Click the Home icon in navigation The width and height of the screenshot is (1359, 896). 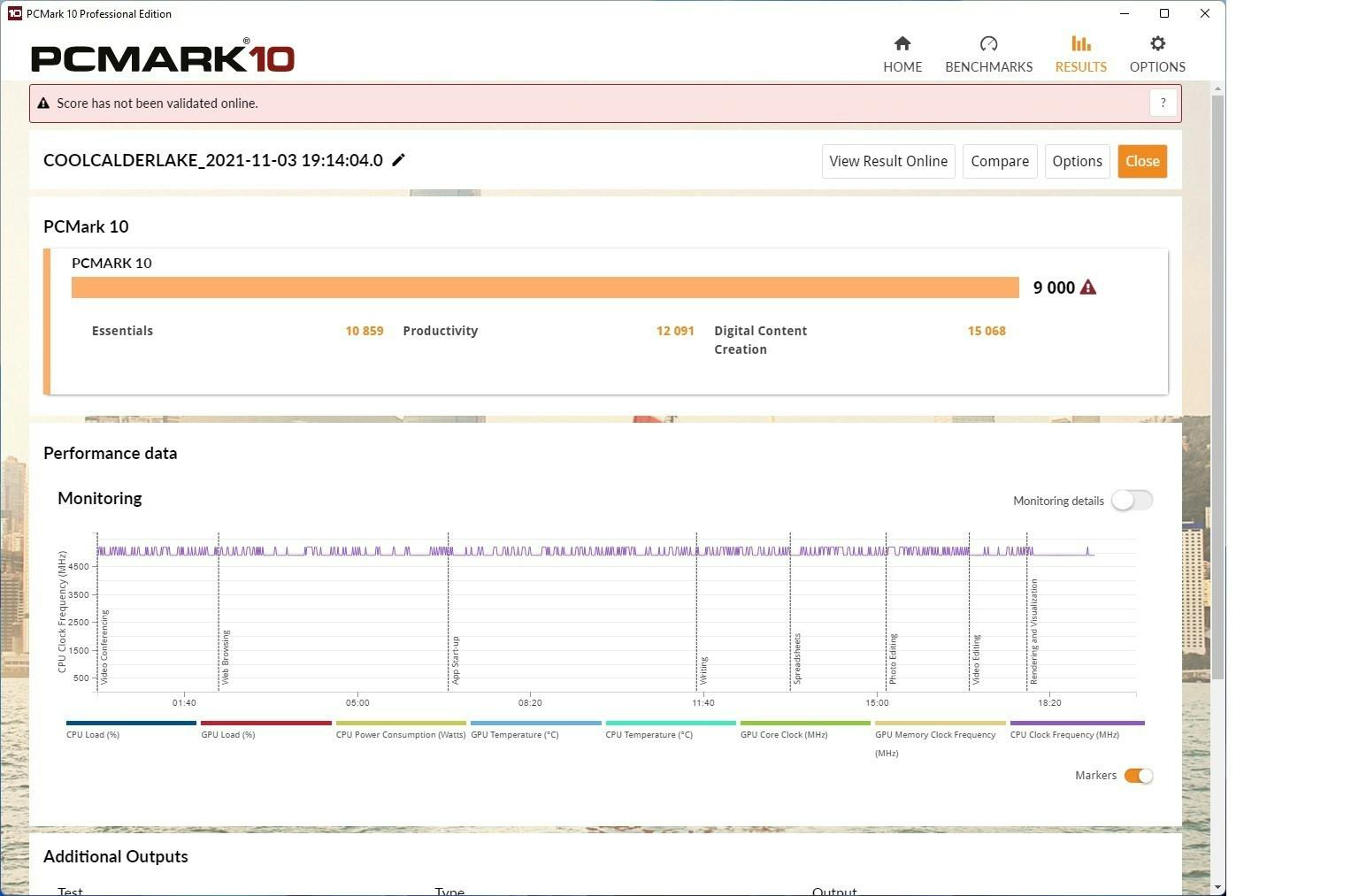point(902,44)
